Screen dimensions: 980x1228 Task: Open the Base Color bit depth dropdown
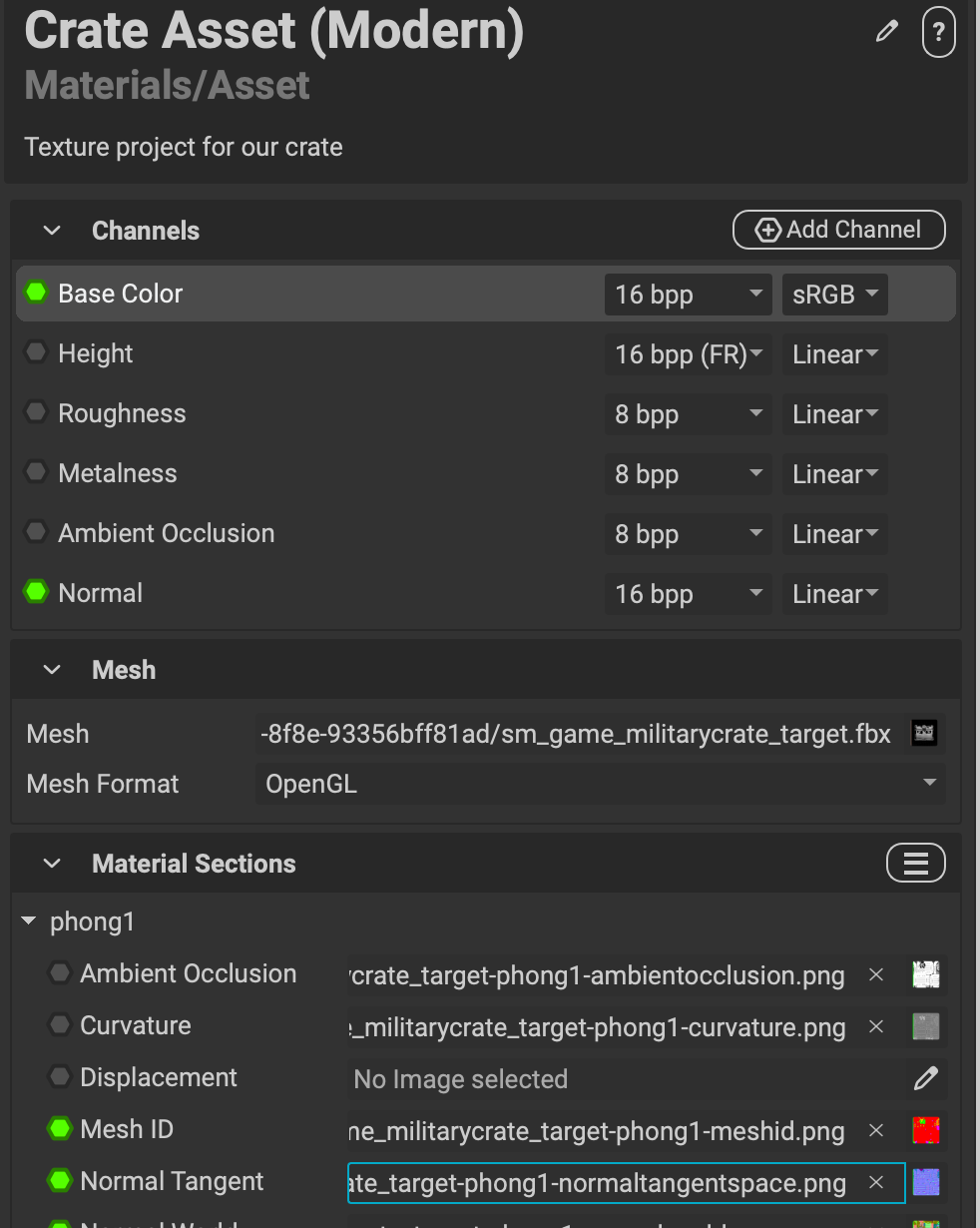[x=687, y=295]
